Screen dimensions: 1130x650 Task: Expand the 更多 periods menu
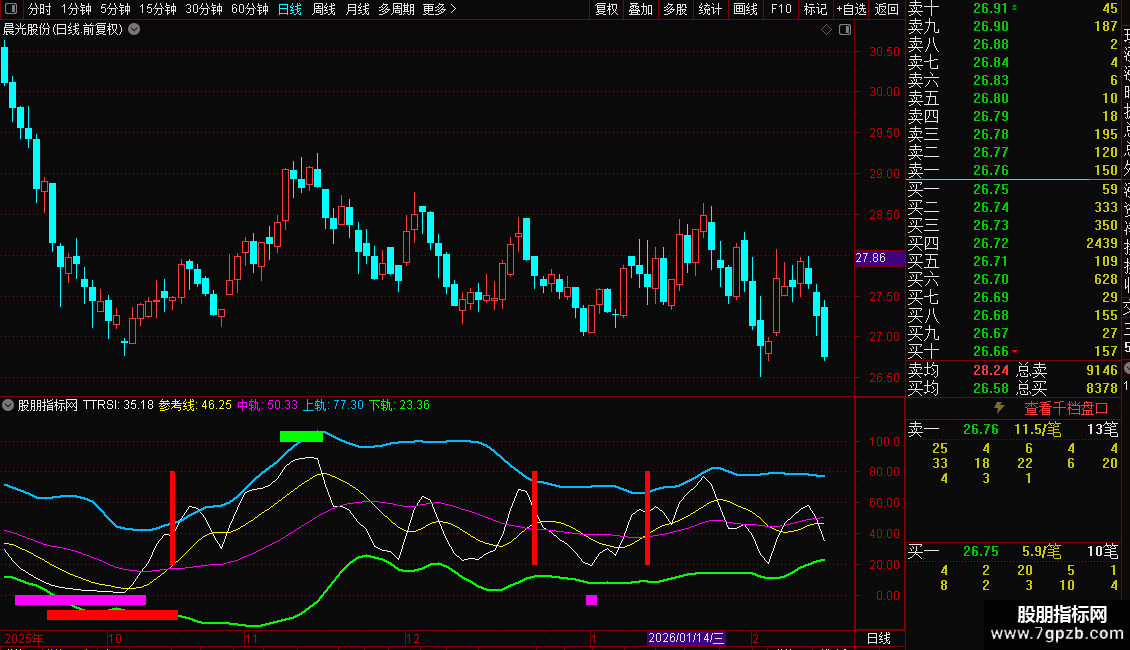[x=439, y=9]
